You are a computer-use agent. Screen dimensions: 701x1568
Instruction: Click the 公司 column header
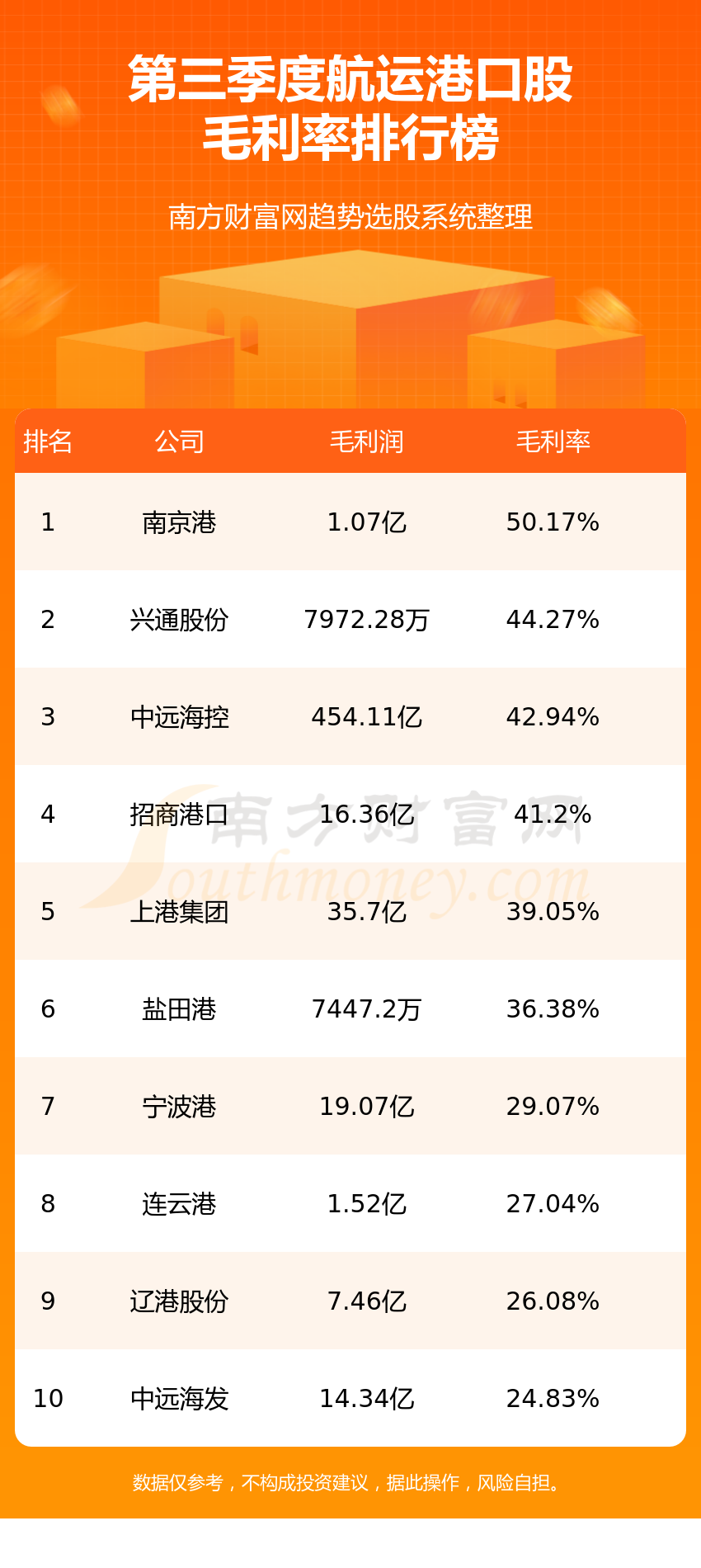click(179, 442)
